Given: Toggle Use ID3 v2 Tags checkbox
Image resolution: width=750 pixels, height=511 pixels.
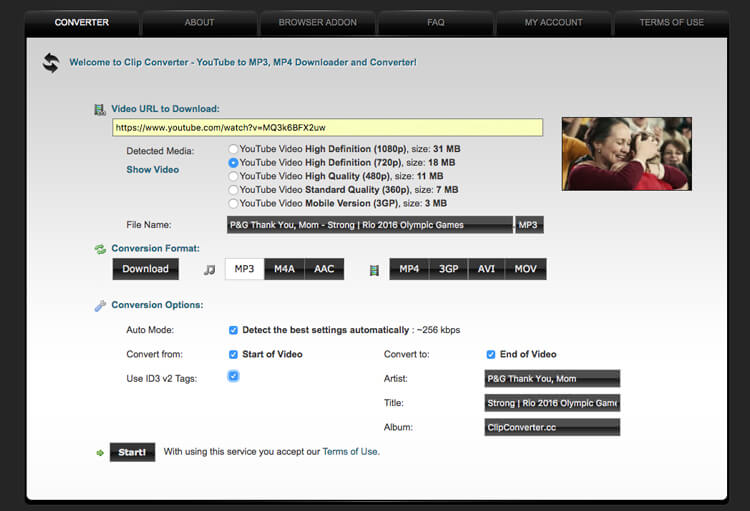Looking at the screenshot, I should coord(233,376).
